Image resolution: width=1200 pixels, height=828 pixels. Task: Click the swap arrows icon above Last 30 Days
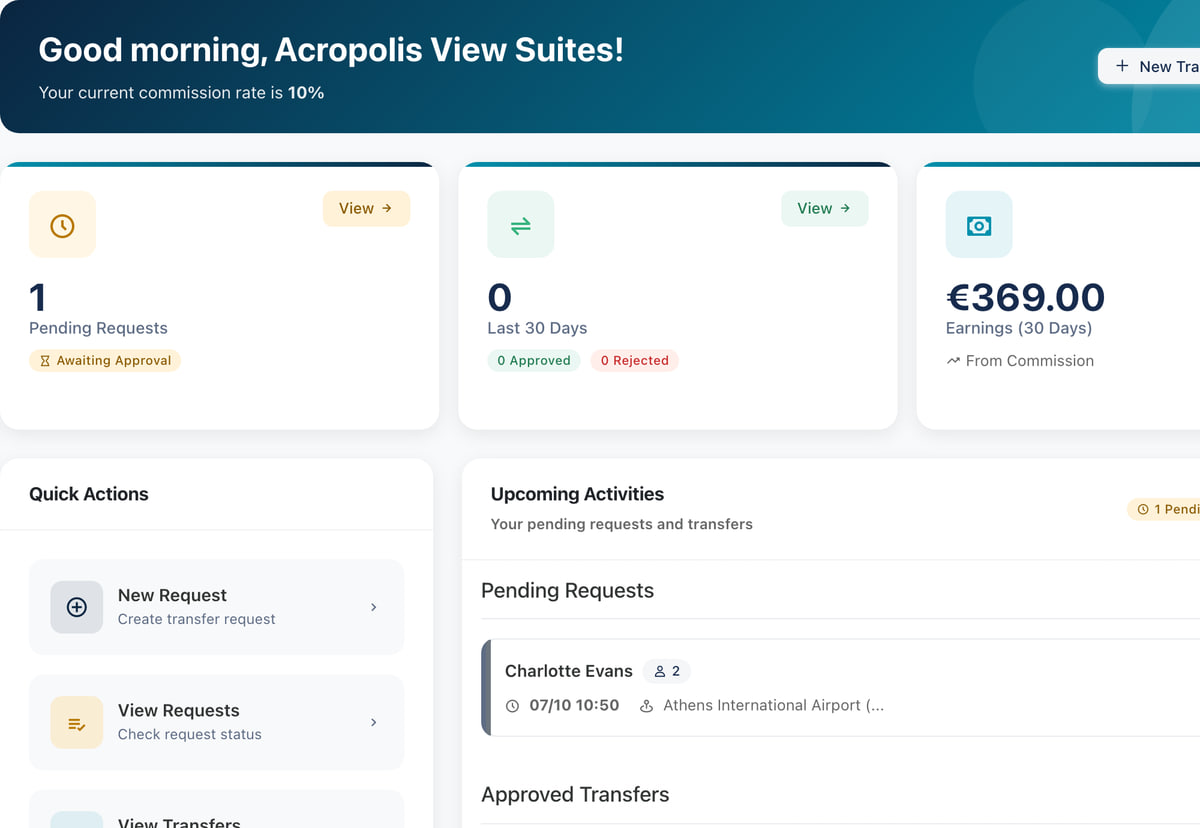(x=520, y=225)
